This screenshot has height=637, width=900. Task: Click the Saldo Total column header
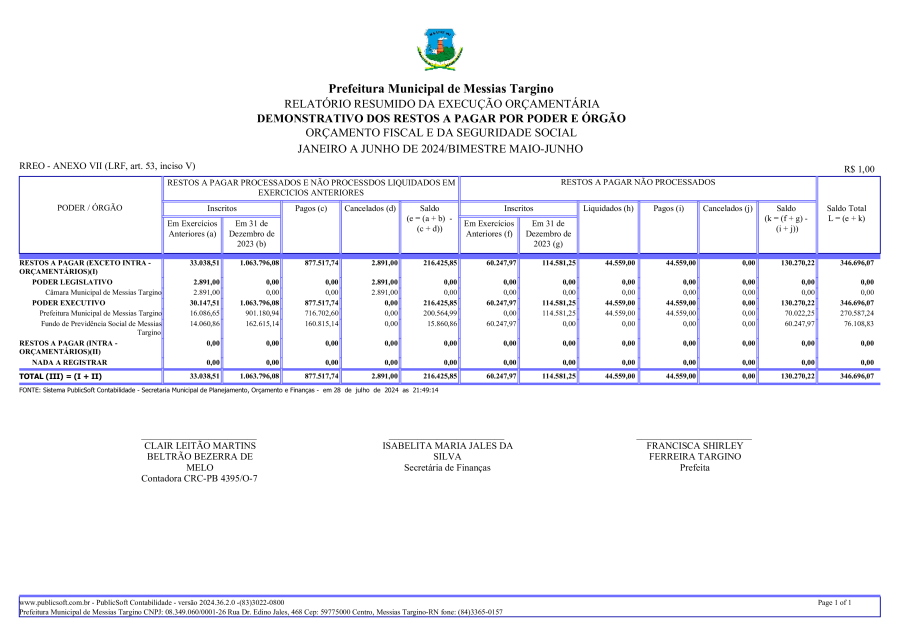click(x=846, y=213)
